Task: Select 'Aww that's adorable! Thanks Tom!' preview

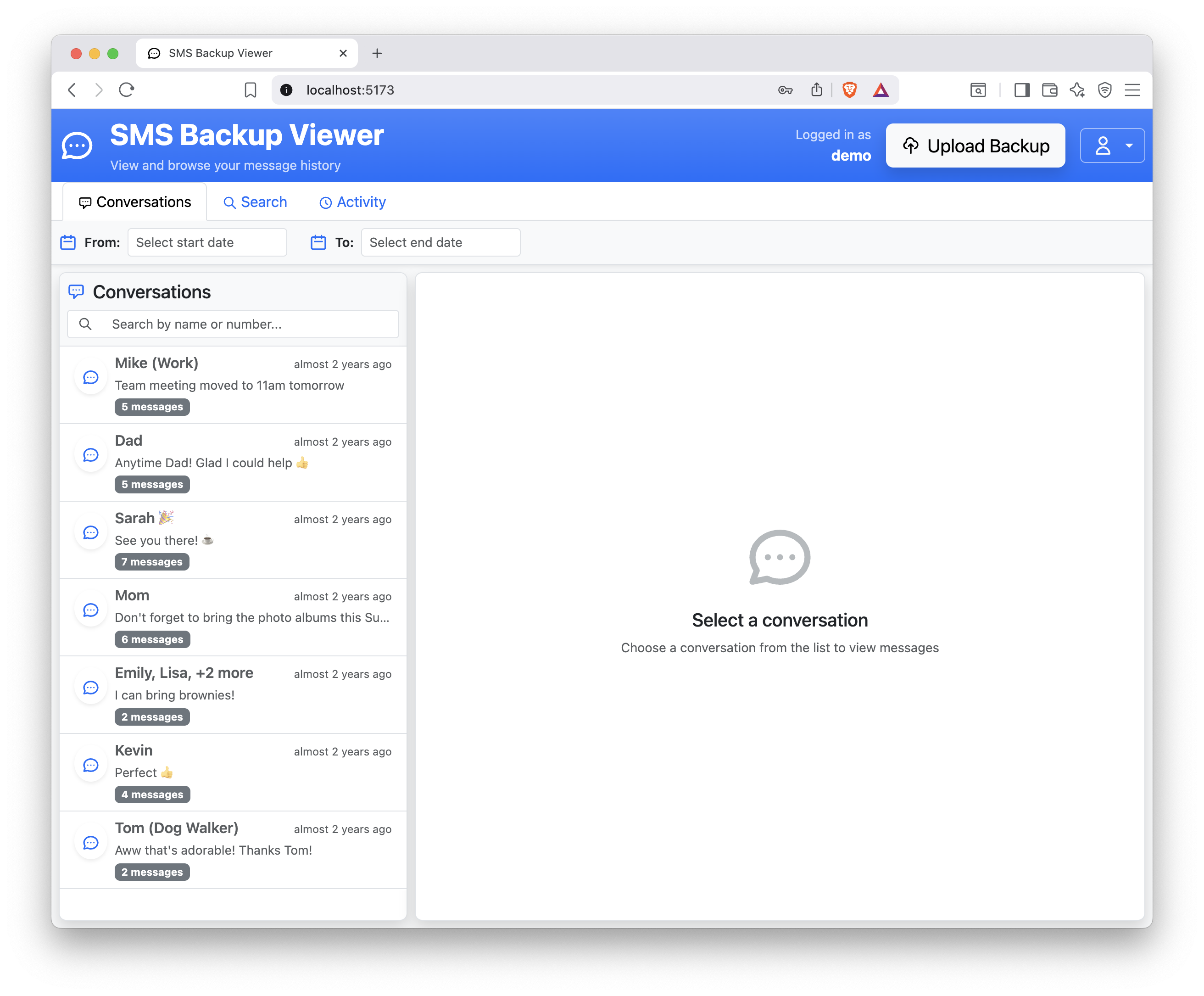Action: coord(213,850)
